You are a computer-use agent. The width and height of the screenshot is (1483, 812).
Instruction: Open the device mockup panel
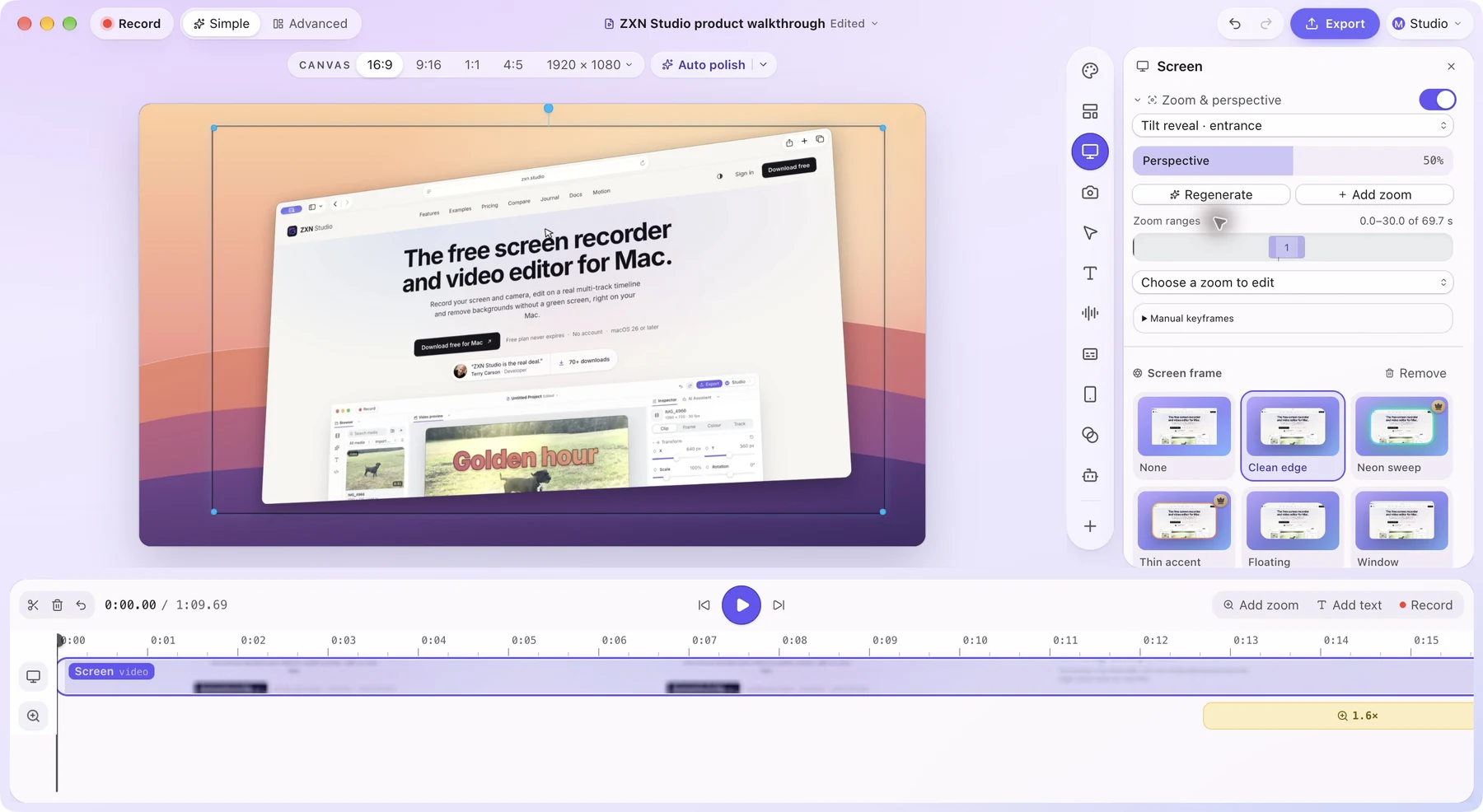tap(1090, 394)
